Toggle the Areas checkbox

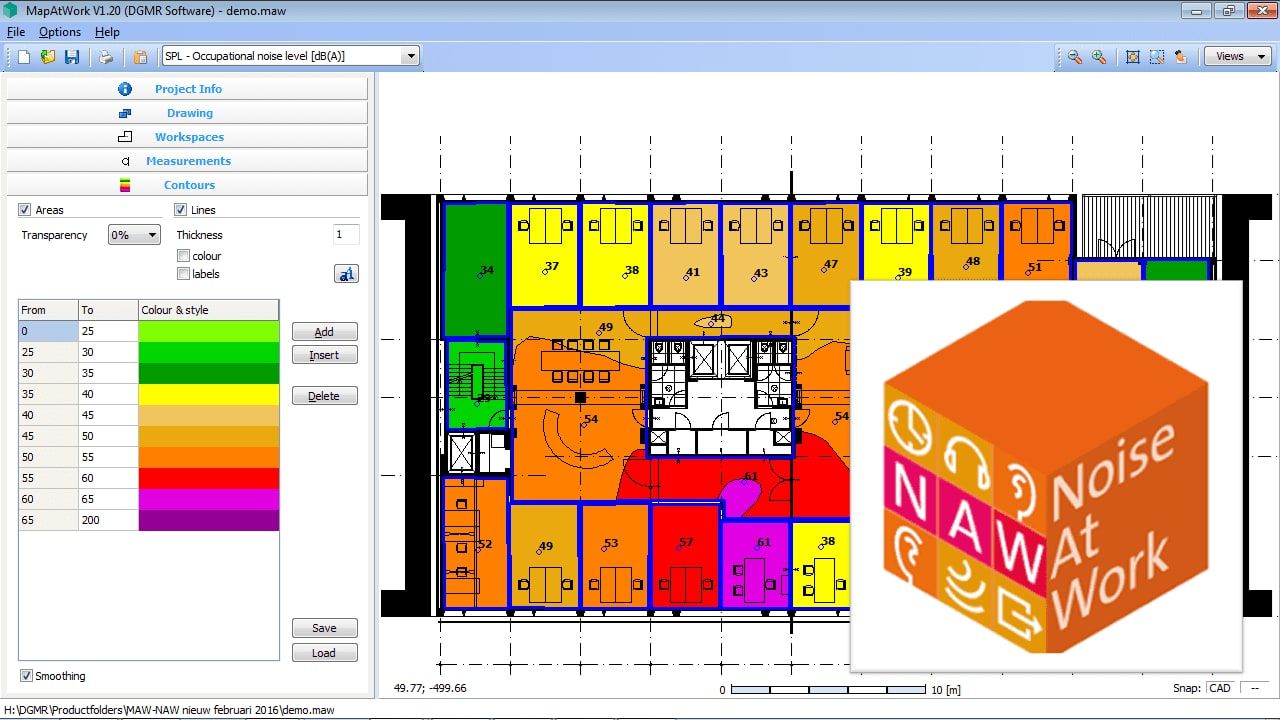25,210
